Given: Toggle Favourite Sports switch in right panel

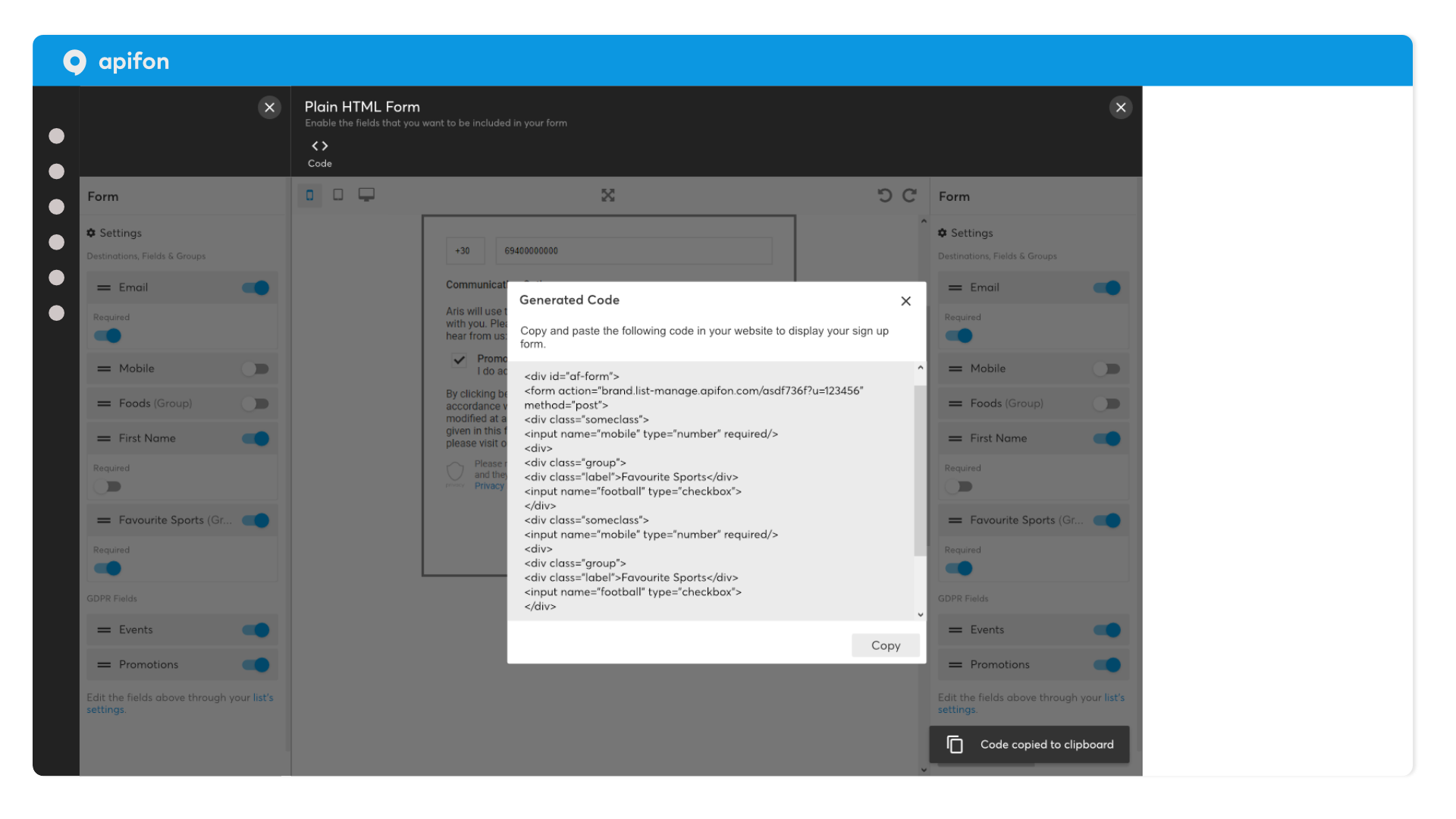Looking at the screenshot, I should tap(1107, 520).
